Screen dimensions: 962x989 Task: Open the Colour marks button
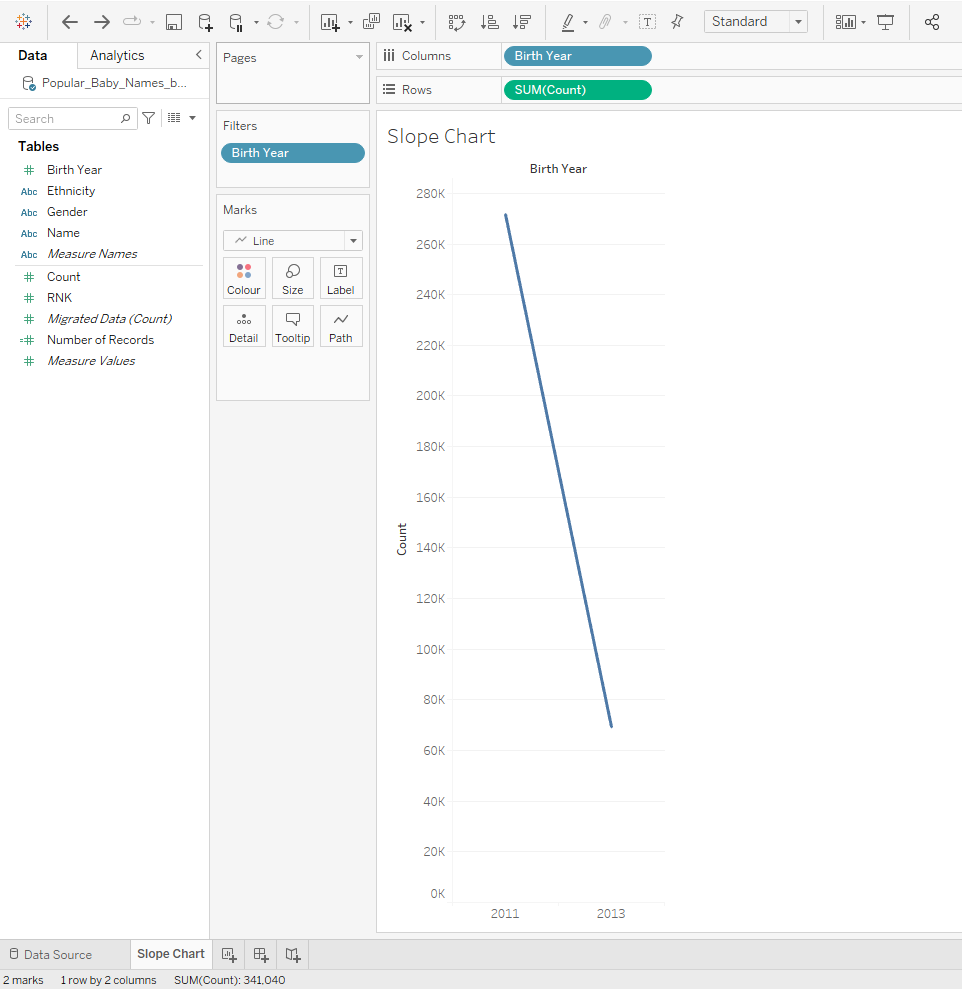click(243, 278)
